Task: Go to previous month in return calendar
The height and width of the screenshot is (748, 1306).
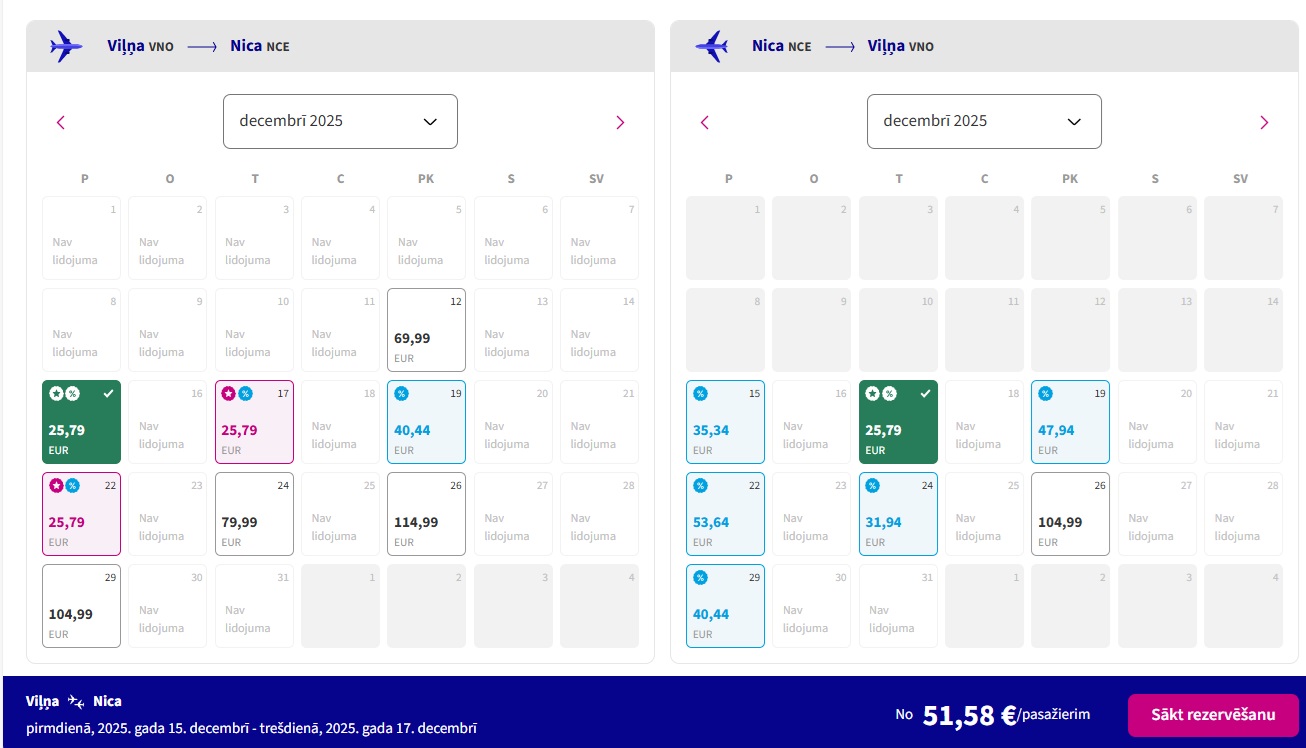Action: [705, 122]
